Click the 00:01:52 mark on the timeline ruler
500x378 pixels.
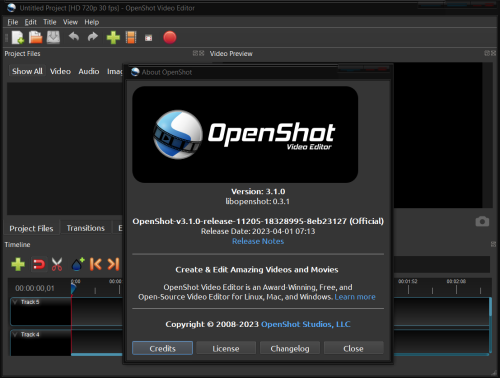pos(408,281)
